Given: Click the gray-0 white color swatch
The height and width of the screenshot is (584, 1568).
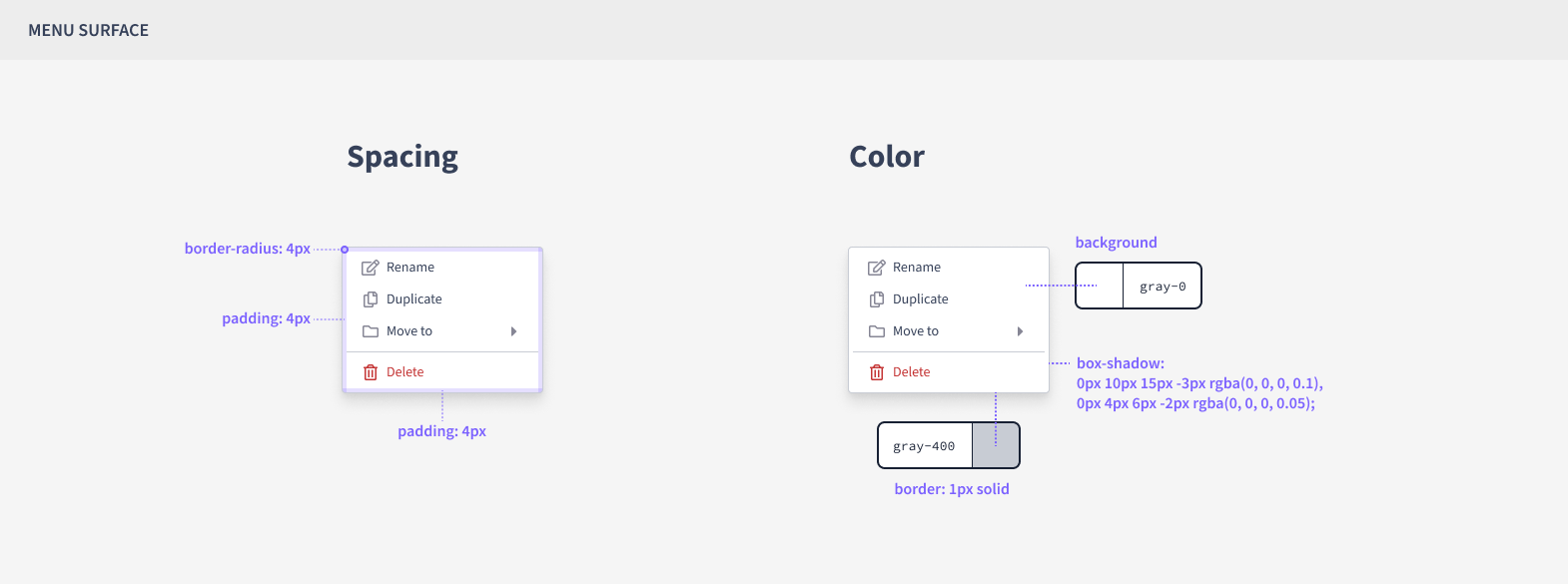Looking at the screenshot, I should click(x=1100, y=286).
